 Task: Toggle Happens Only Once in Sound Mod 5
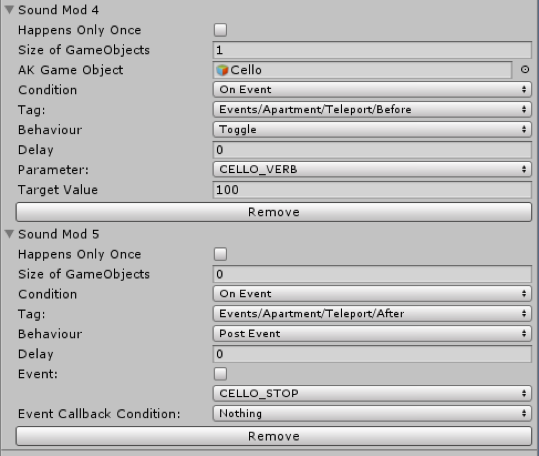click(x=220, y=254)
